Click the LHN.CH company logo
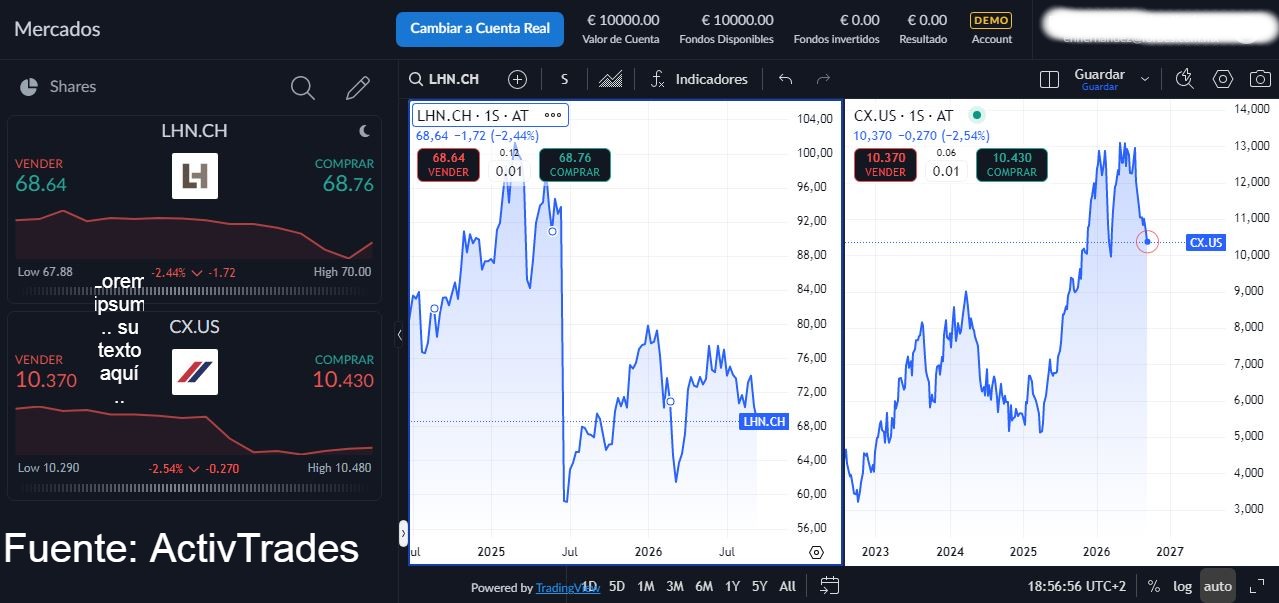Image resolution: width=1279 pixels, height=603 pixels. (x=194, y=176)
